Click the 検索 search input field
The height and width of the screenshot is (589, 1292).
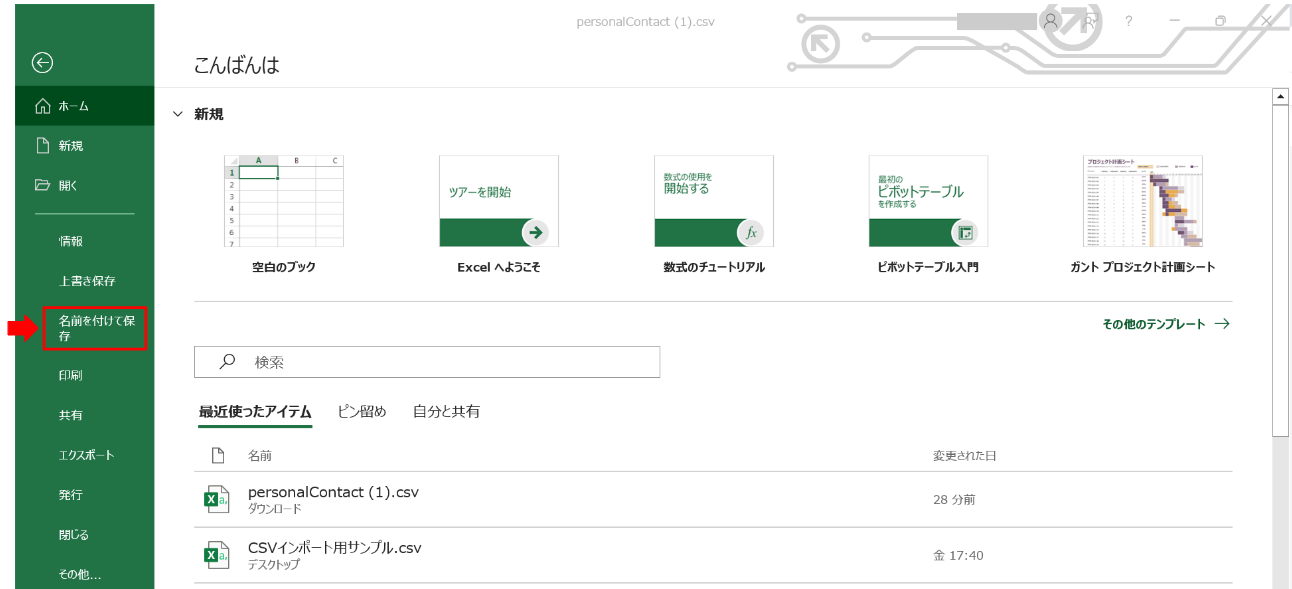click(x=427, y=362)
